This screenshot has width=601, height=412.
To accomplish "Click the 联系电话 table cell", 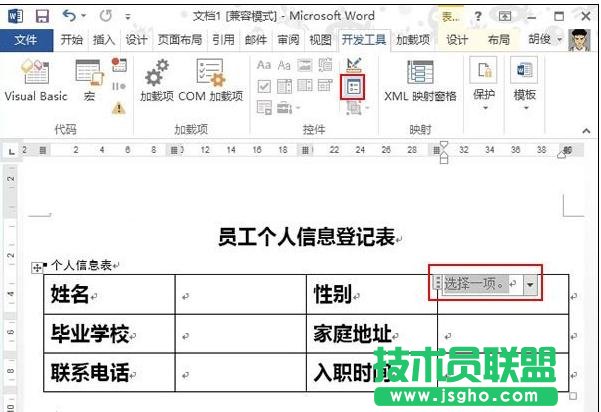I will [110, 373].
